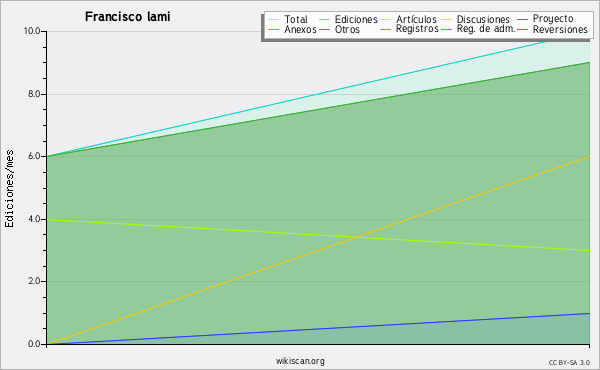Screen dimensions: 600x370
Task: Click the cyan Total color line swatch
Action: pyautogui.click(x=274, y=20)
